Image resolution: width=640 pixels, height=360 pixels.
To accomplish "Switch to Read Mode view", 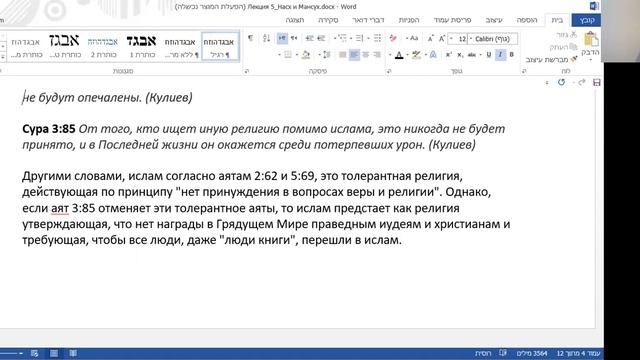I will [73, 353].
